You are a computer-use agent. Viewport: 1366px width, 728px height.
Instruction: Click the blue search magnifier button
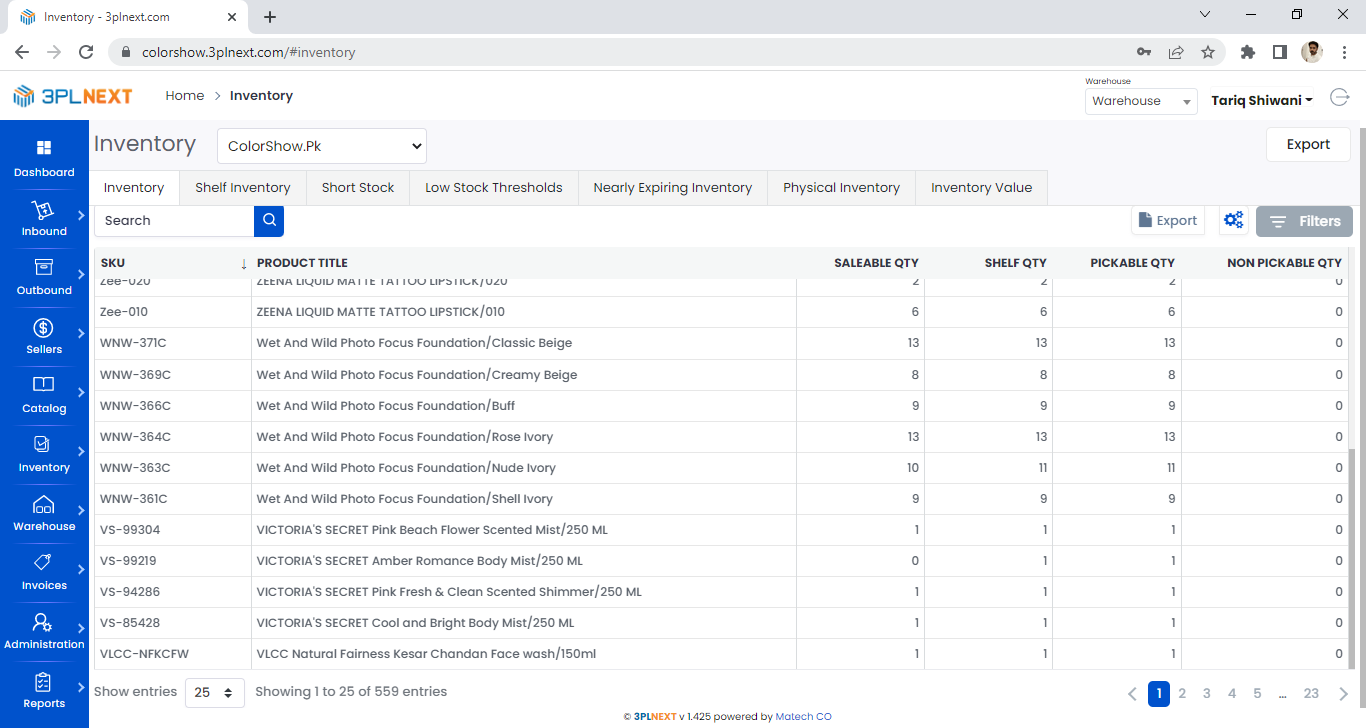tap(269, 221)
